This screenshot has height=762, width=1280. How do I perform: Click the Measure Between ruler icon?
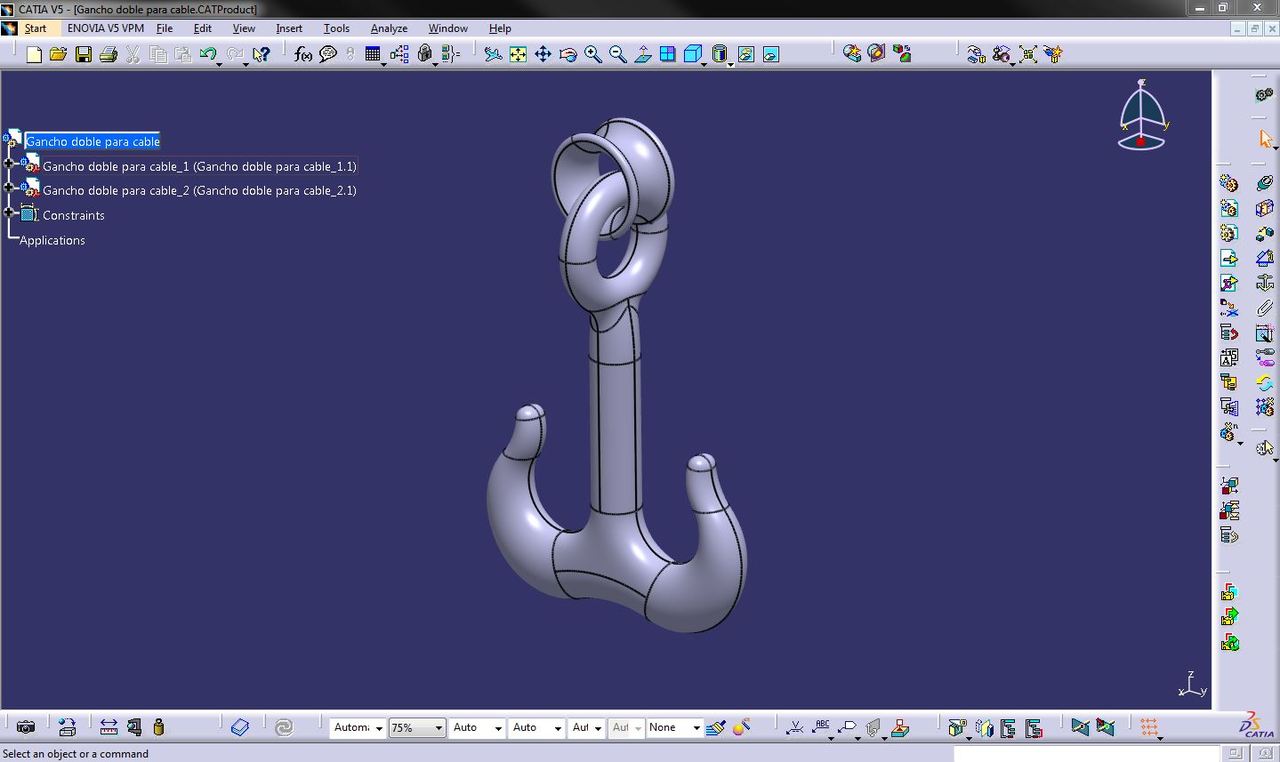click(x=109, y=727)
